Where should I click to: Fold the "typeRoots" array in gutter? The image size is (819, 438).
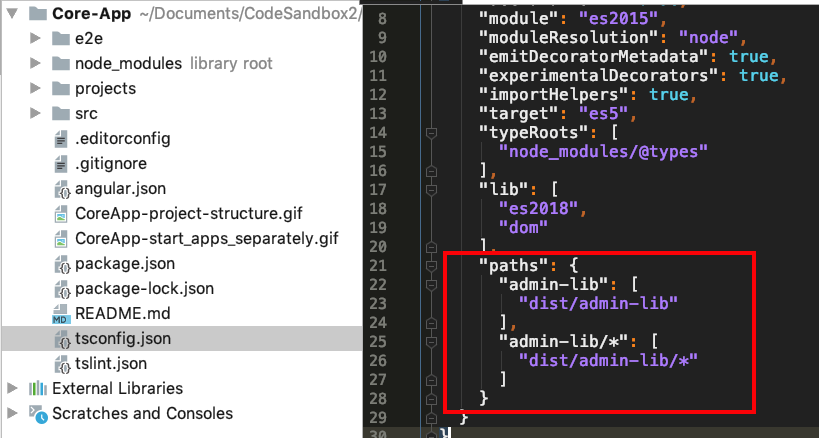(431, 132)
